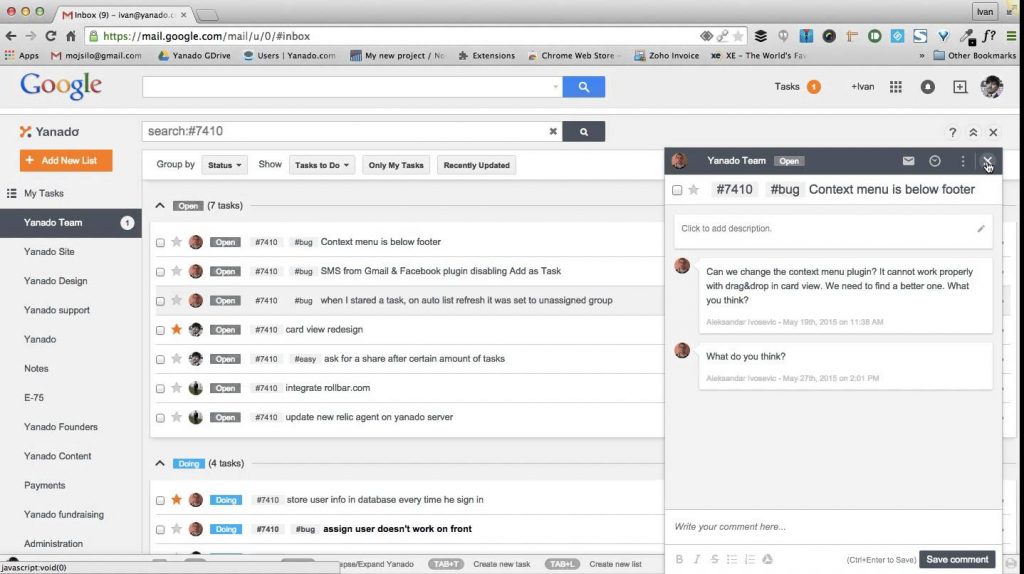1024x574 pixels.
Task: Open status badge of 'card view redesign' row
Action: click(225, 330)
